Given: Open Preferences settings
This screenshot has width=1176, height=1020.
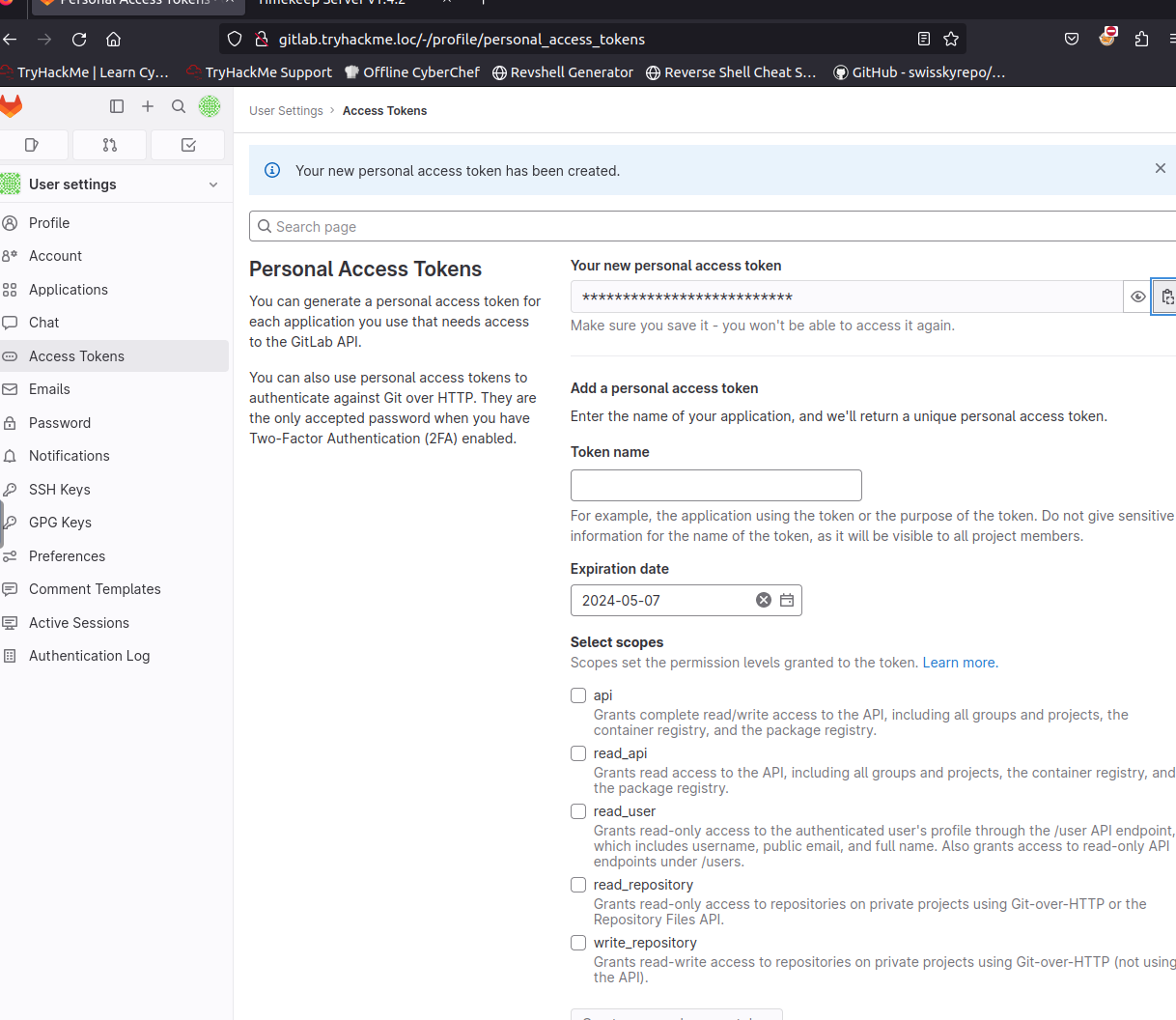Looking at the screenshot, I should (x=114, y=556).
